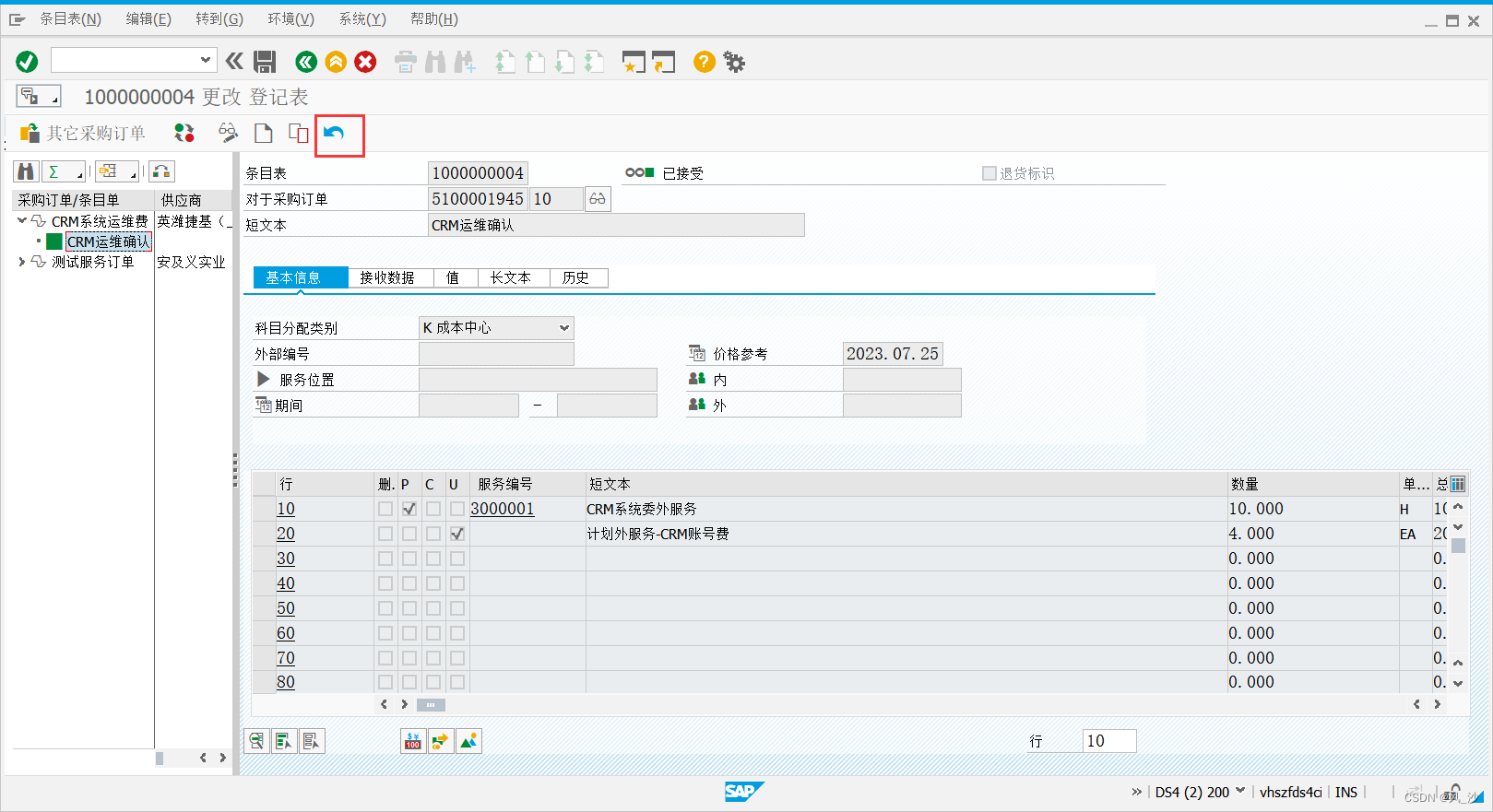Image resolution: width=1493 pixels, height=812 pixels.
Task: Click the line detail magnifier icon below table
Action: (256, 741)
